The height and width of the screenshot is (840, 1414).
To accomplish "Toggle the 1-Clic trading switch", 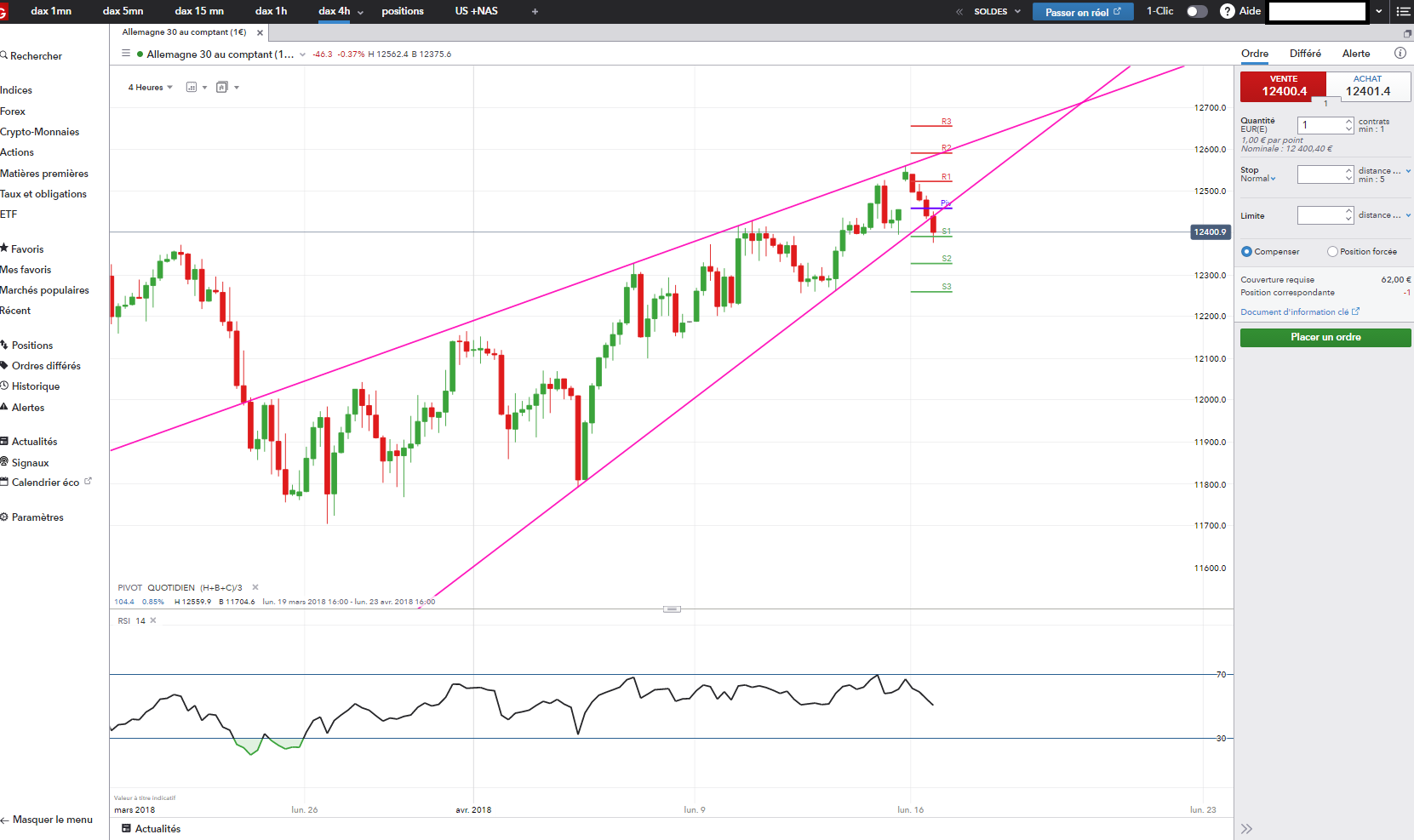I will point(1197,11).
